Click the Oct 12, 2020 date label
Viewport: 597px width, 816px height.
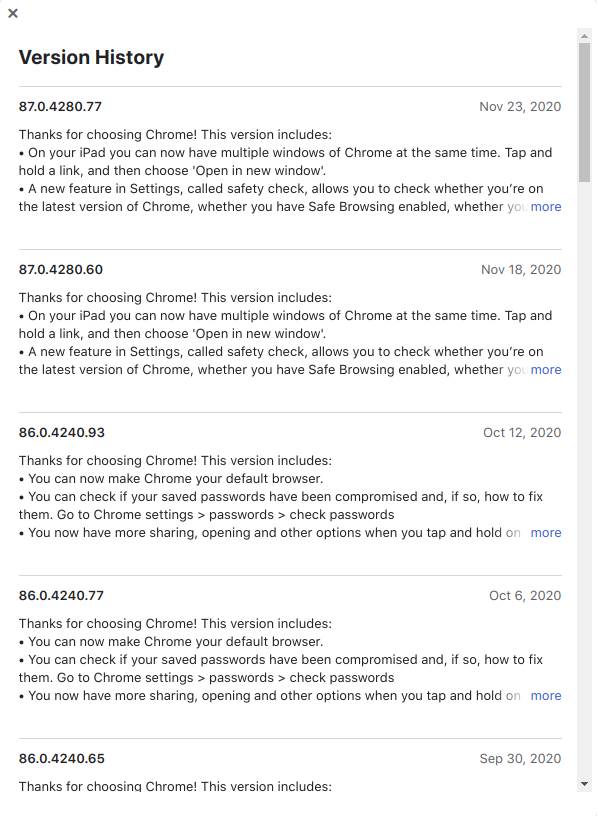click(520, 432)
